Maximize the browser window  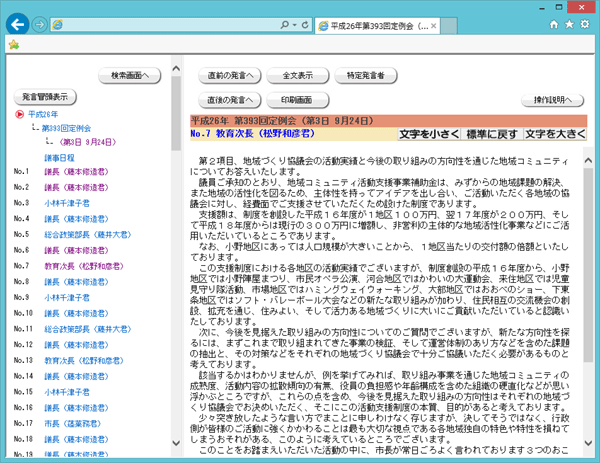click(x=559, y=7)
